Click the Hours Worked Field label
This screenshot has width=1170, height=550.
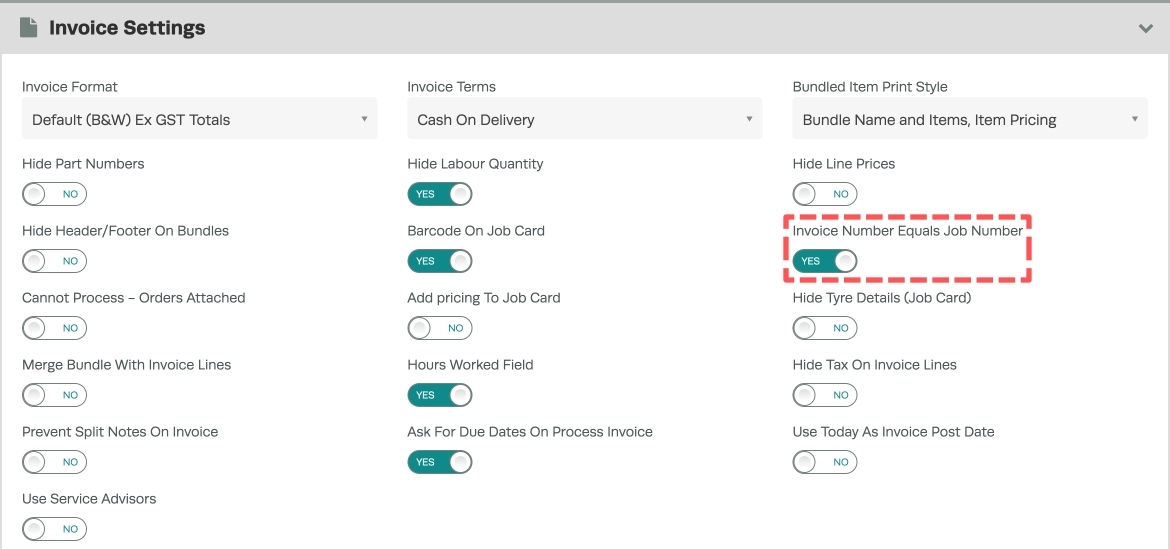tap(470, 365)
